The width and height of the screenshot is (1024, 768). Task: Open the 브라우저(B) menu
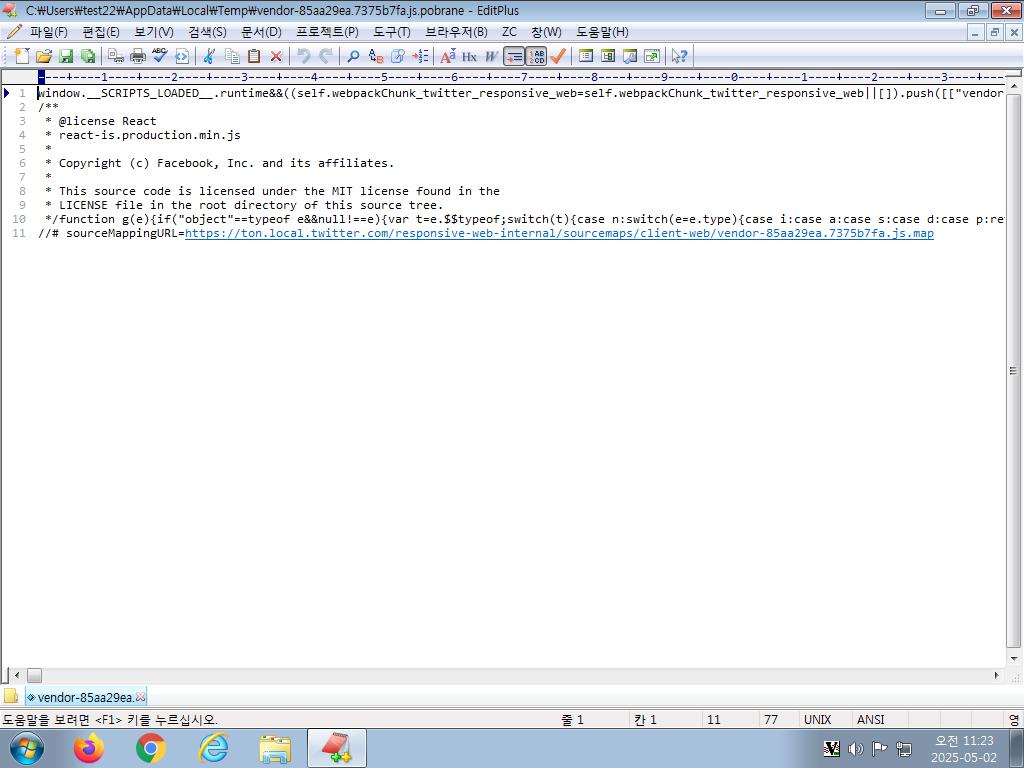(x=456, y=32)
